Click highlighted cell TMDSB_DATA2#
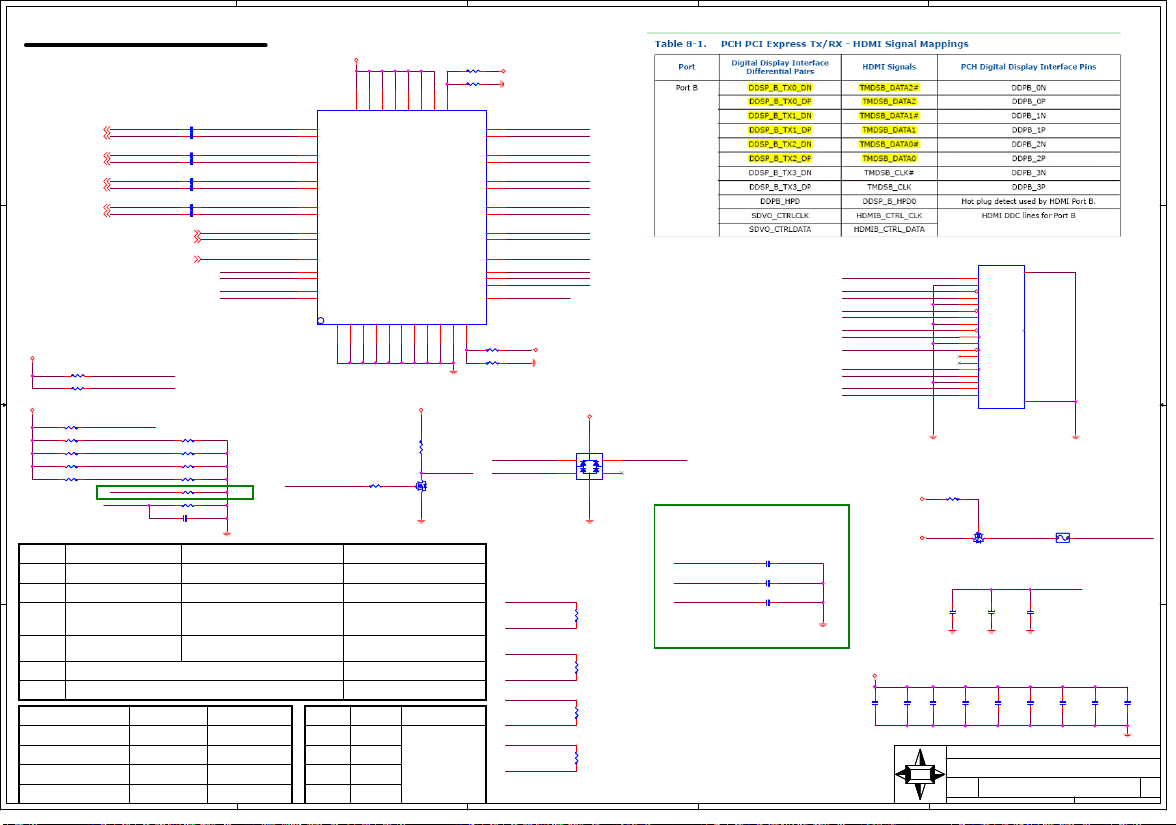The image size is (1176, 825). [x=889, y=88]
